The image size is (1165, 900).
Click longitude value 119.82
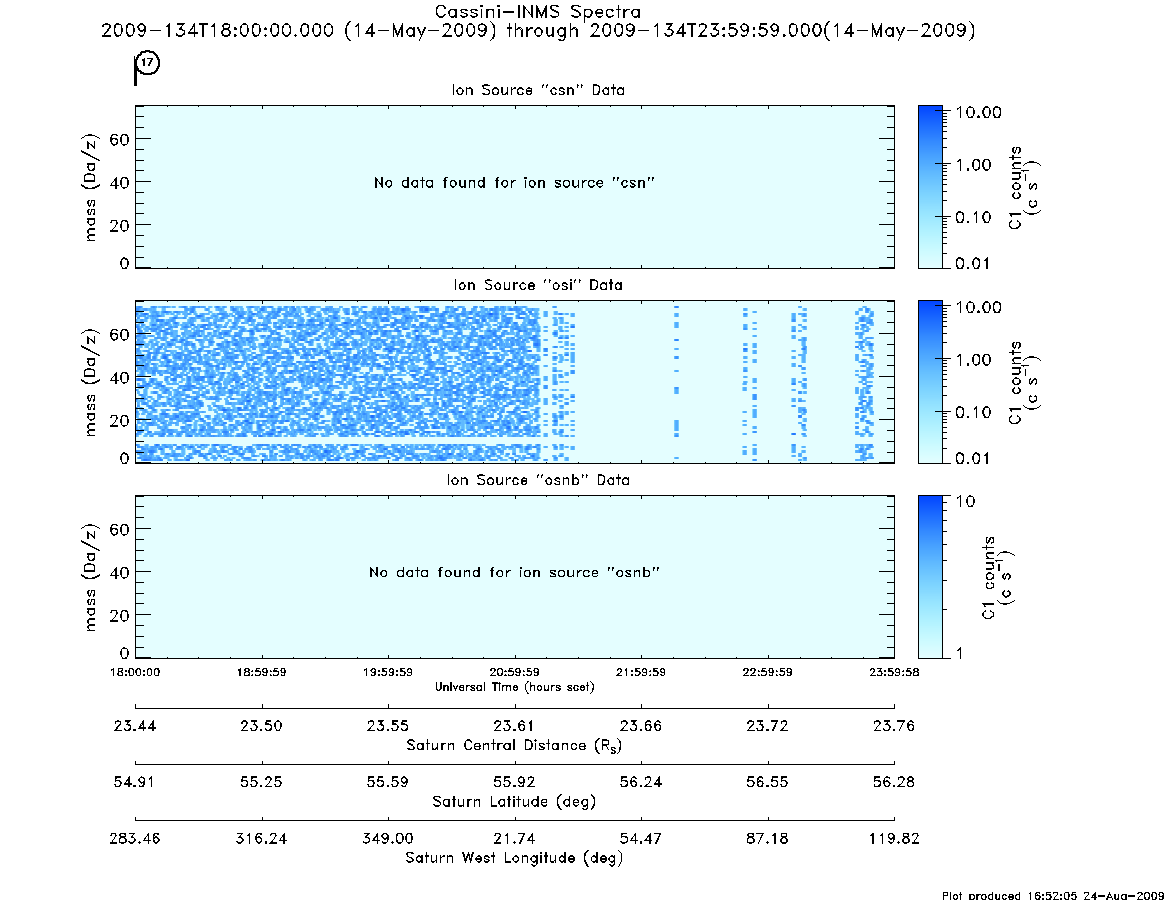tap(894, 838)
